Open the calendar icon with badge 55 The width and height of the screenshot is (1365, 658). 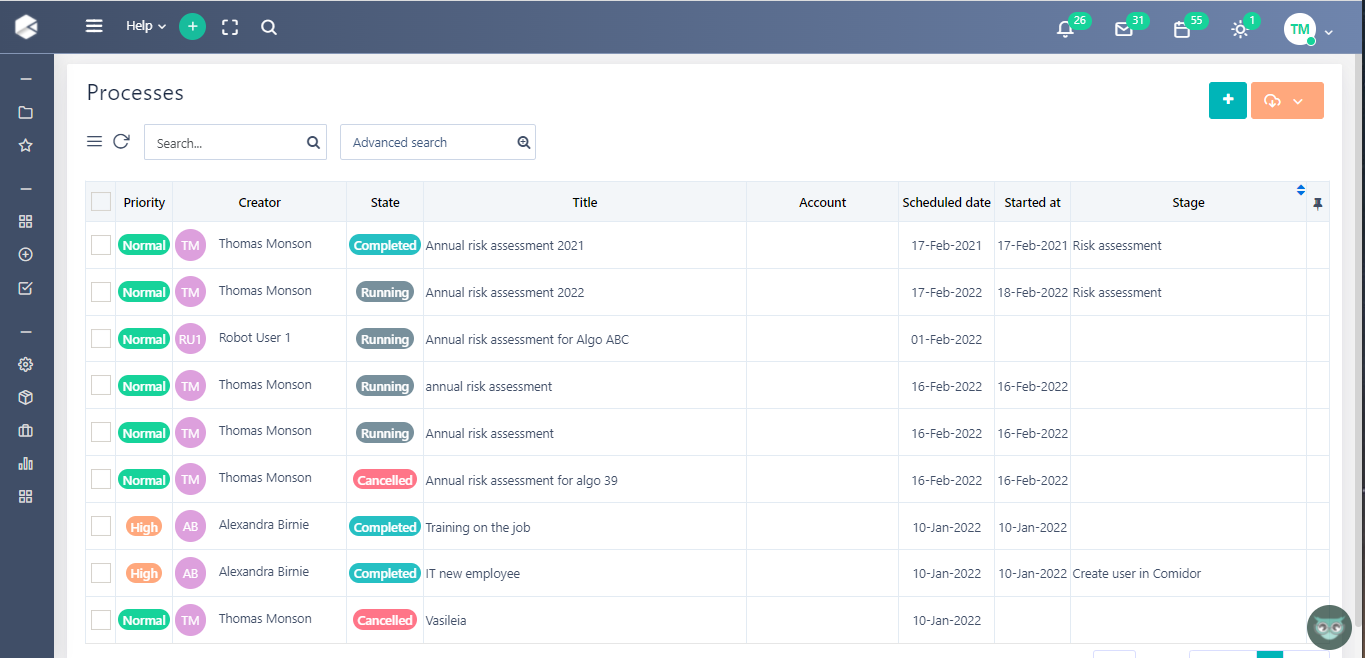coord(1181,29)
